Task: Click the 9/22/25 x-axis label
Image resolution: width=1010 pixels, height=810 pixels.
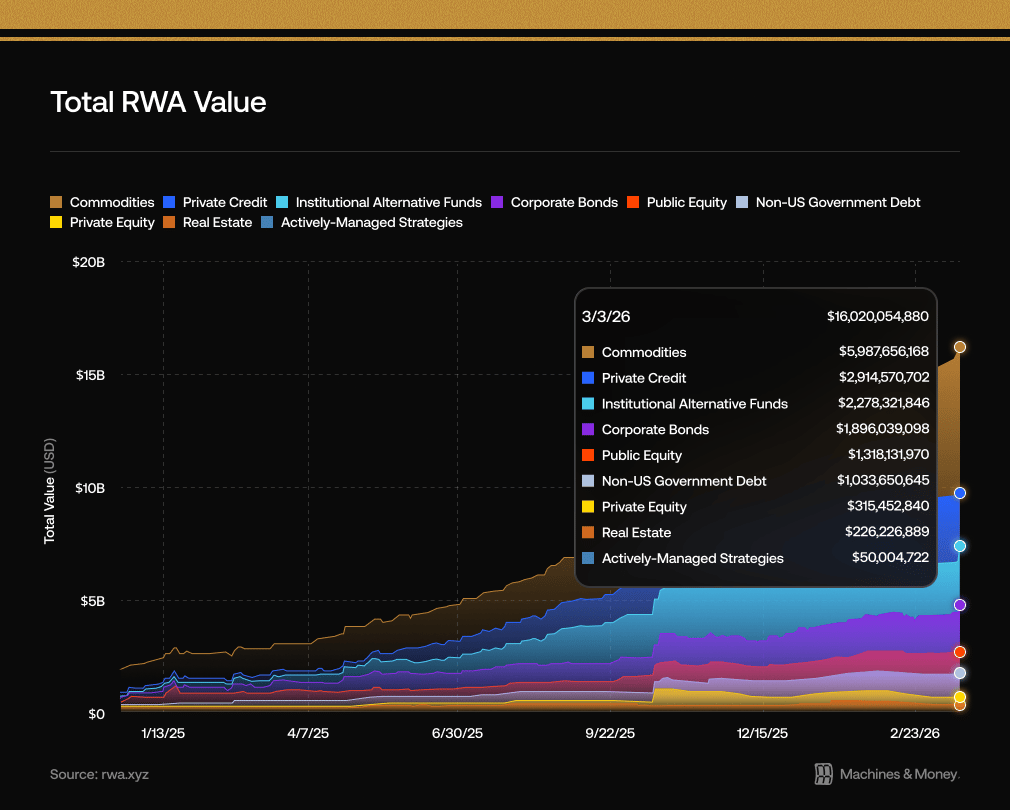Action: (610, 733)
